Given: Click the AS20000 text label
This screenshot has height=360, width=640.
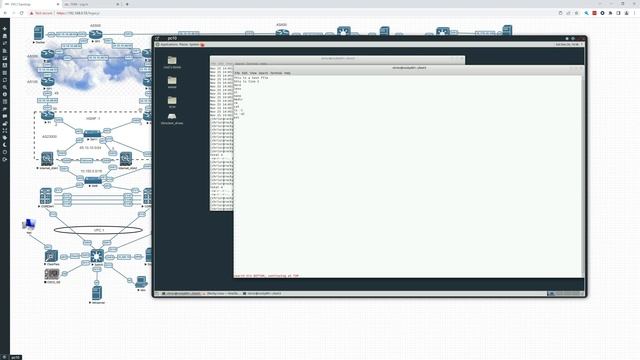Looking at the screenshot, I should pos(50,137).
